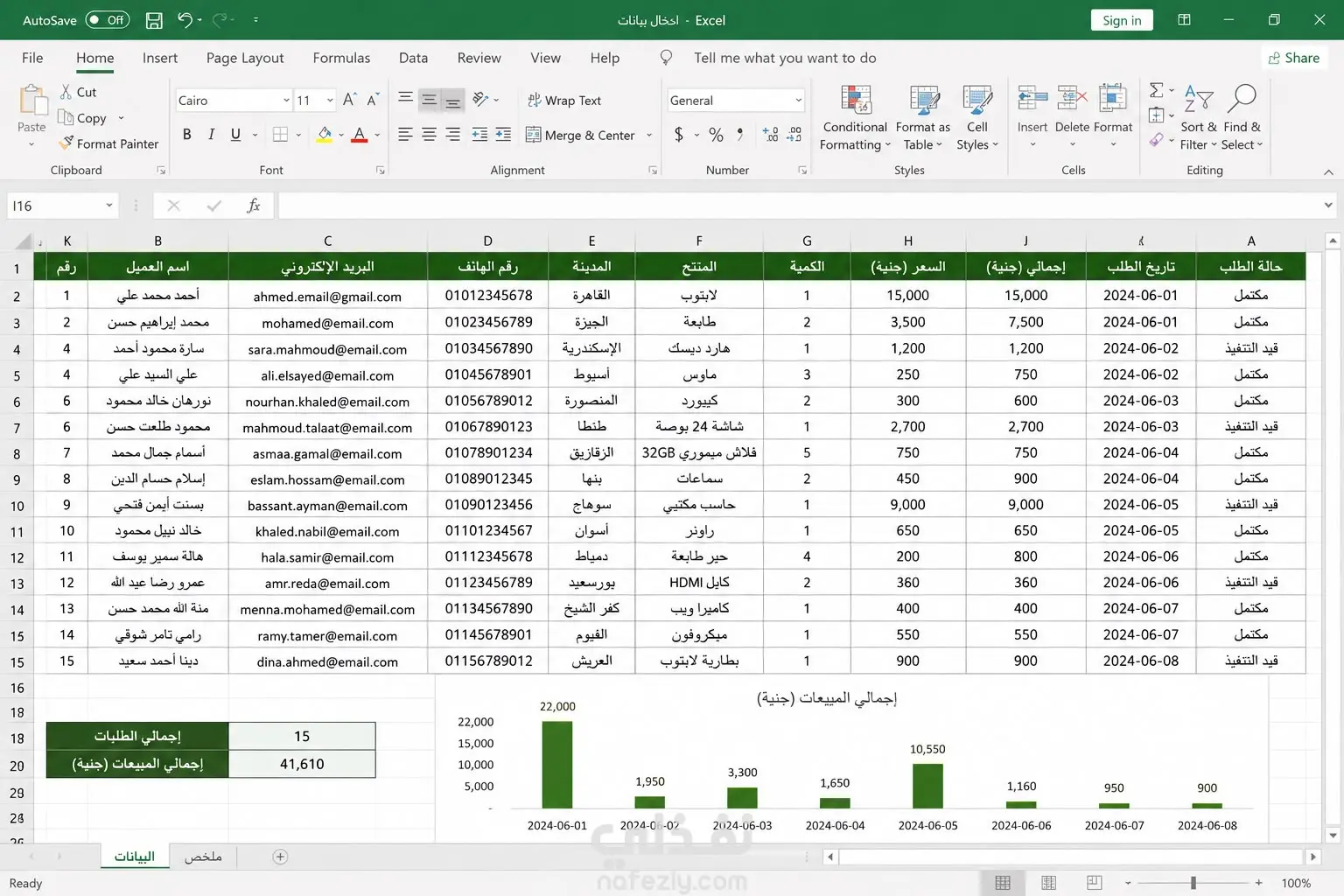Click the Find & Select magnifier icon
This screenshot has height=896, width=1344.
(1242, 99)
